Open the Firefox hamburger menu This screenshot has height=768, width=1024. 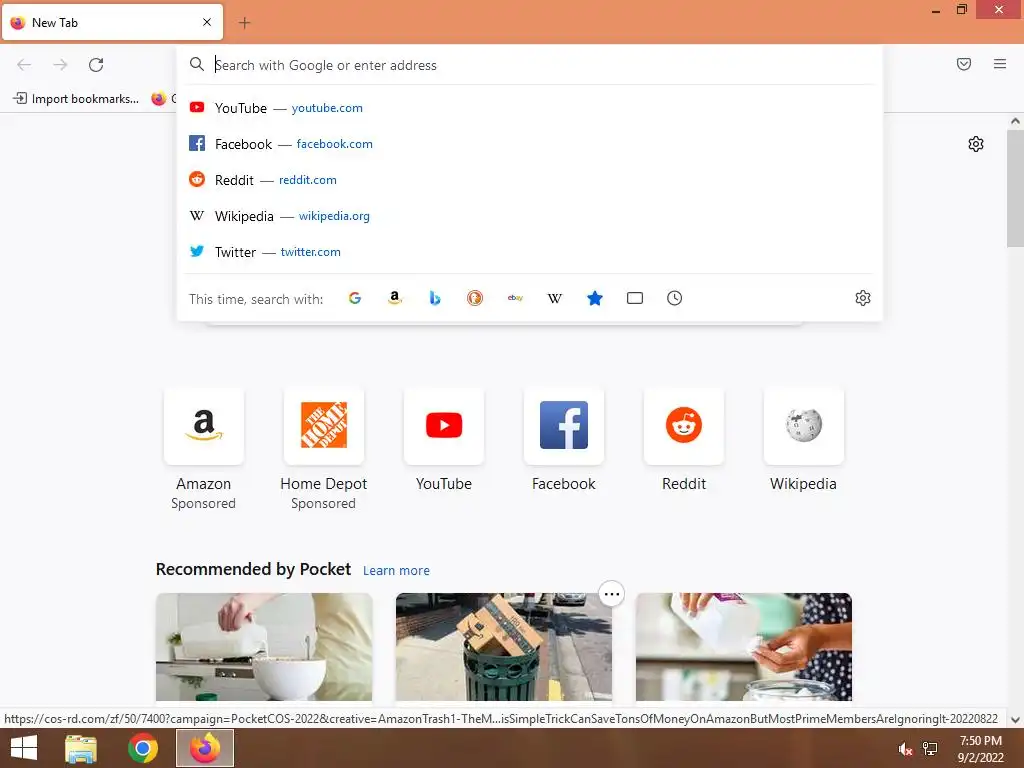pyautogui.click(x=1000, y=64)
